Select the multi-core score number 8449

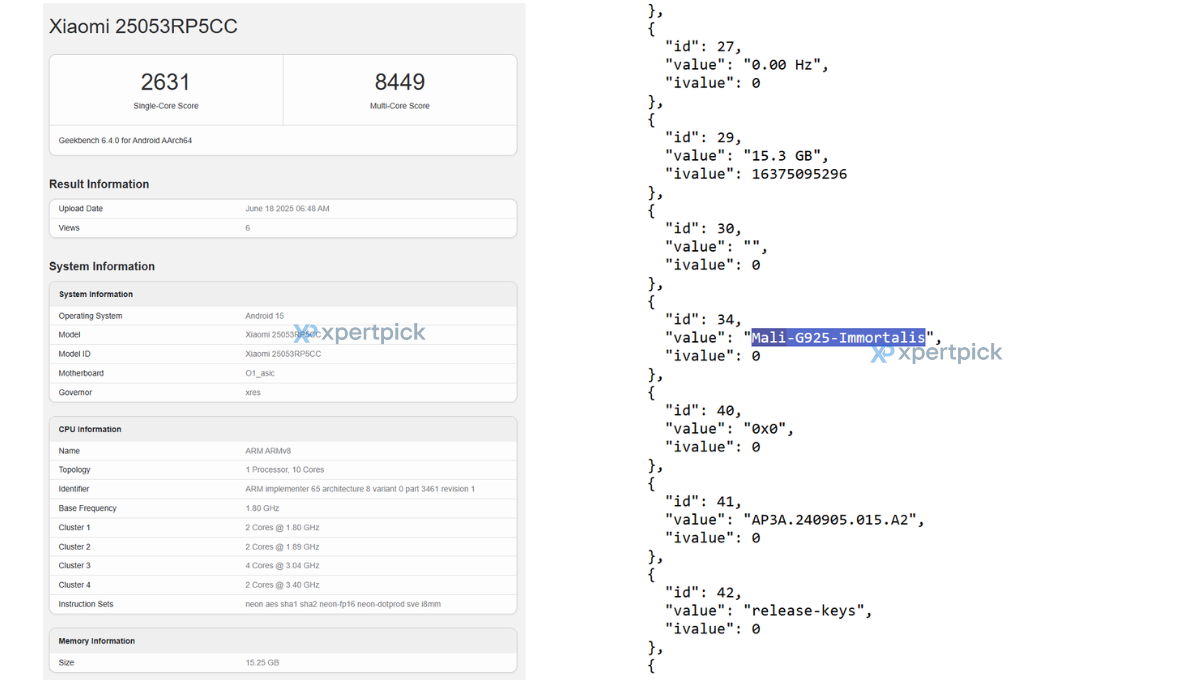400,82
